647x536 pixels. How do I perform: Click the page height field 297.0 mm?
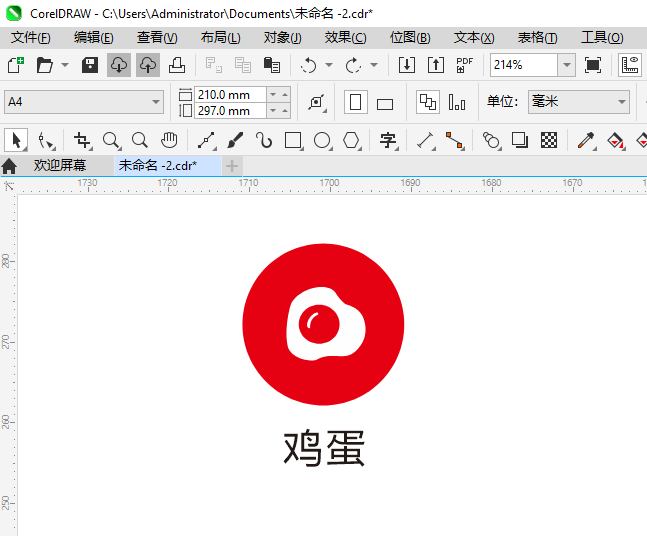pos(230,111)
